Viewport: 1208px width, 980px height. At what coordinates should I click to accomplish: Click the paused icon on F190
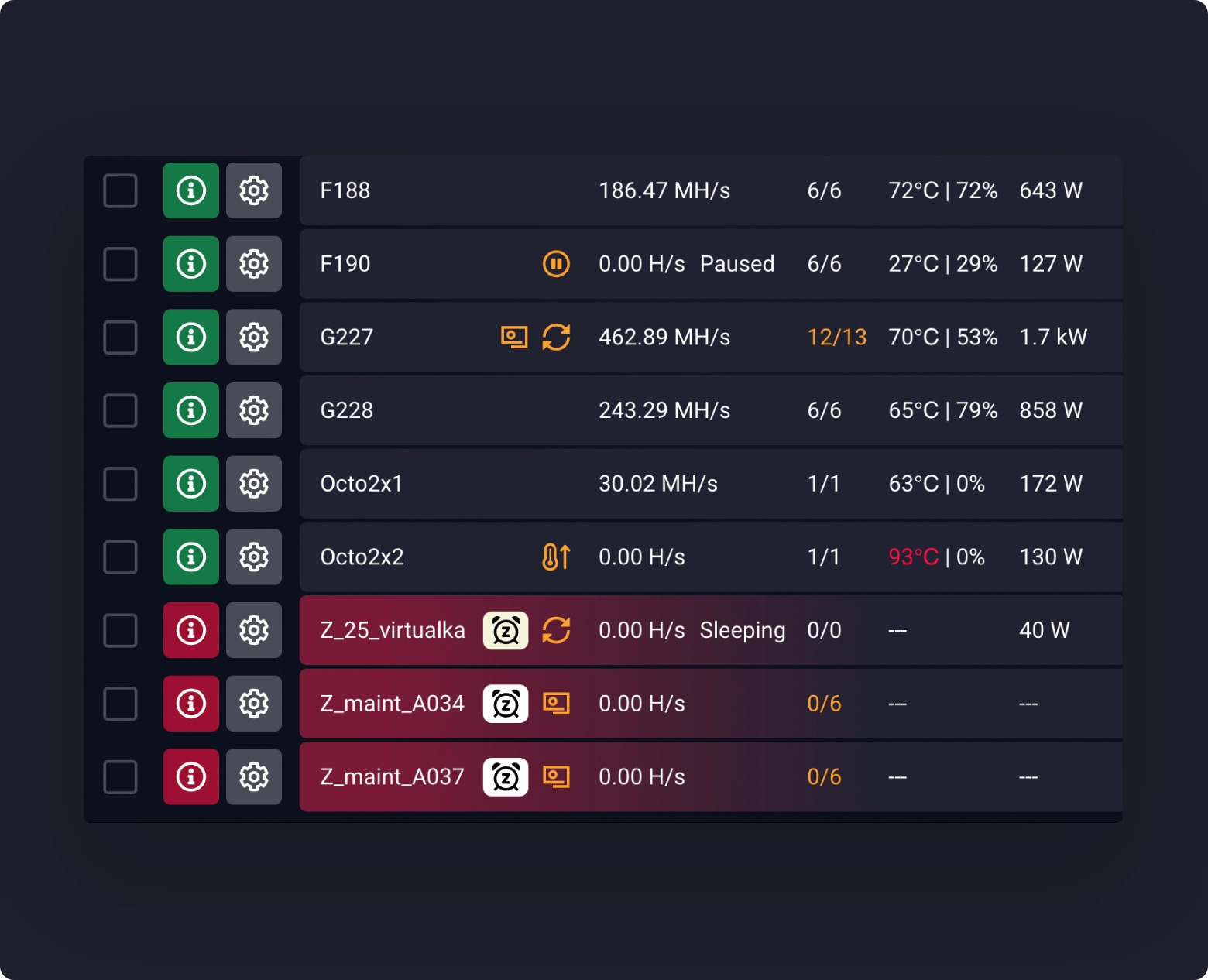tap(556, 264)
